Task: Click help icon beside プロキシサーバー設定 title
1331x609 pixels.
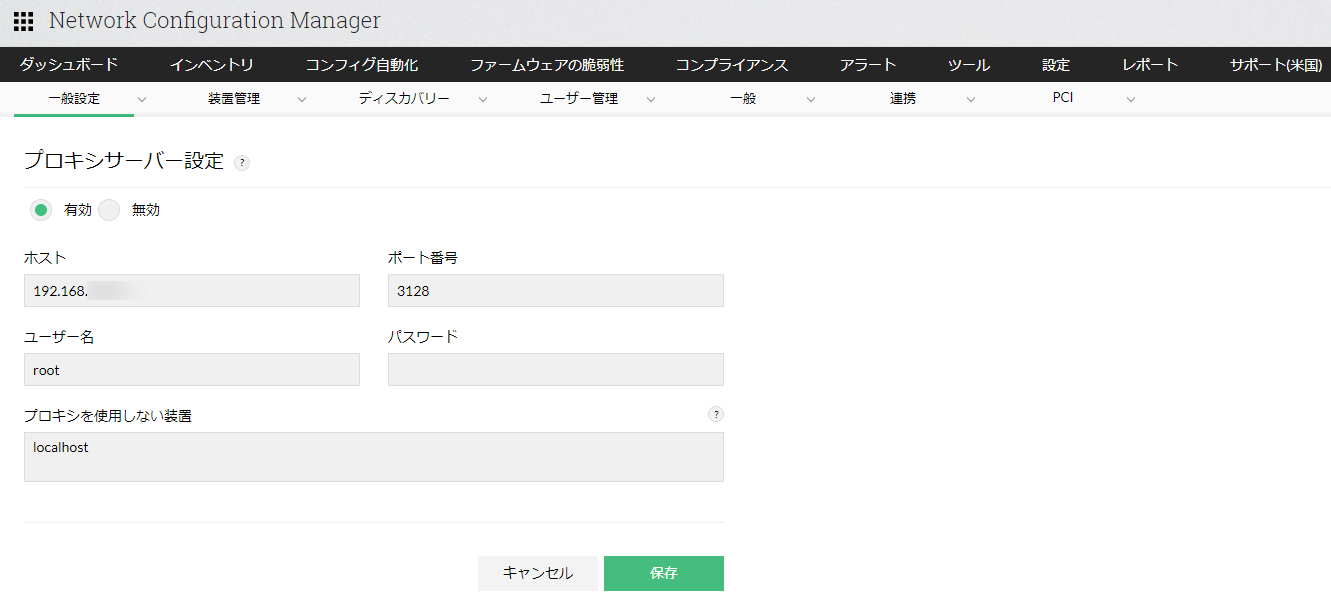Action: (x=242, y=163)
